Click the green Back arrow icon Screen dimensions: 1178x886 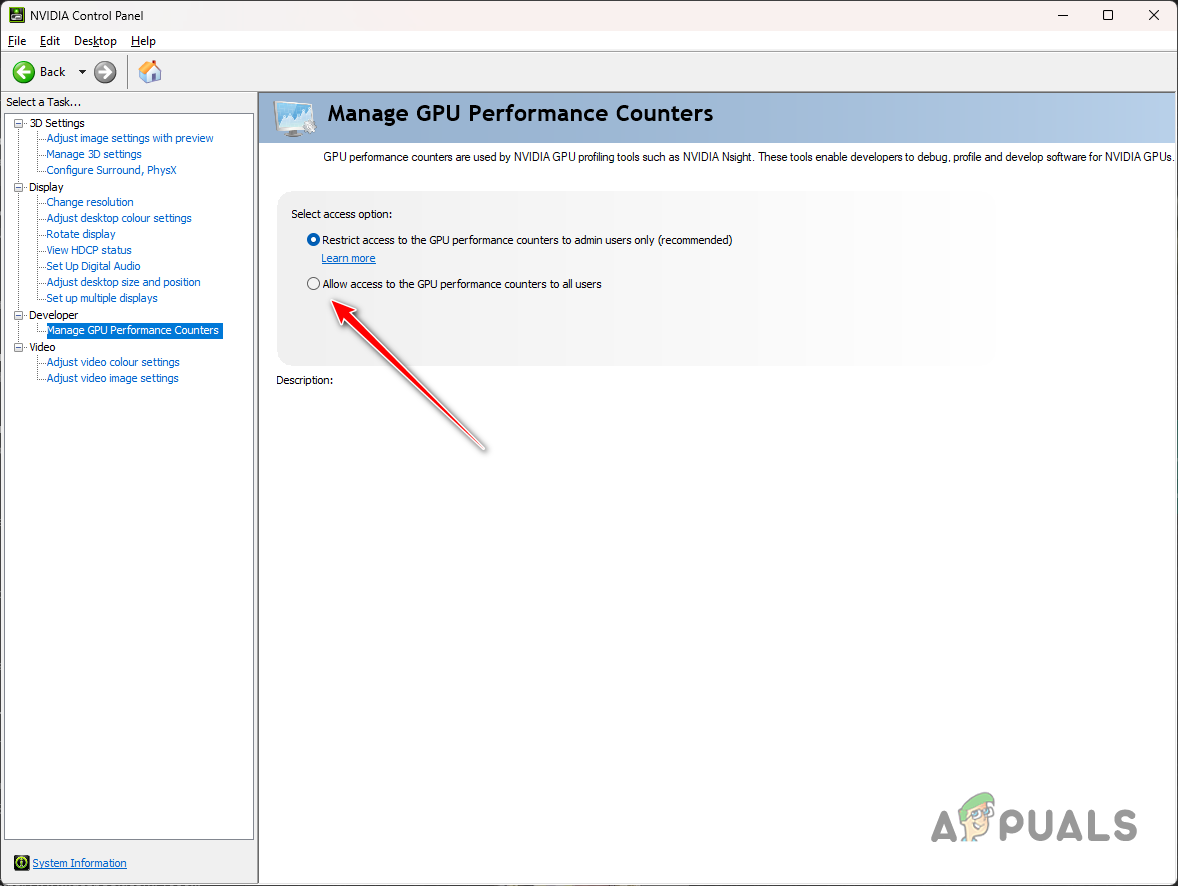click(25, 71)
